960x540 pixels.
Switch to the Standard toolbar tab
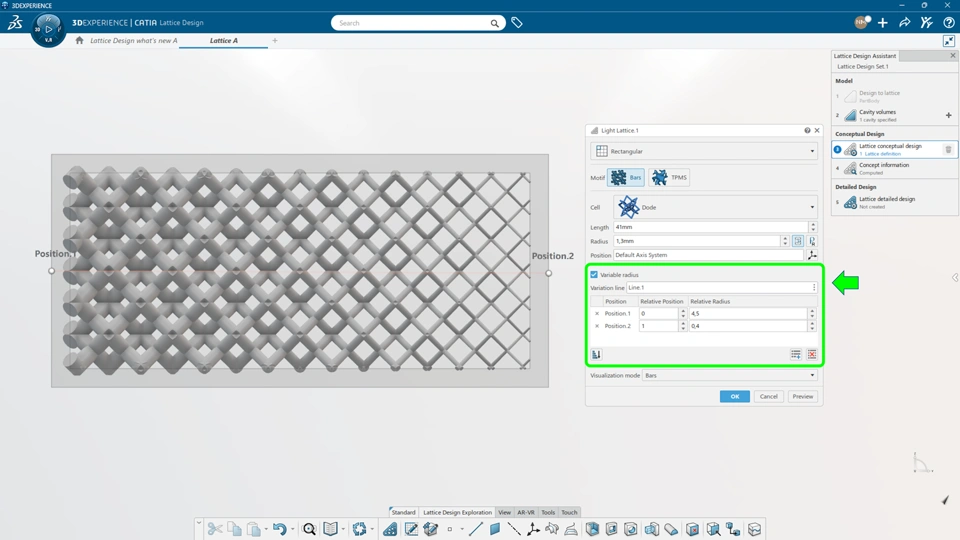click(403, 512)
